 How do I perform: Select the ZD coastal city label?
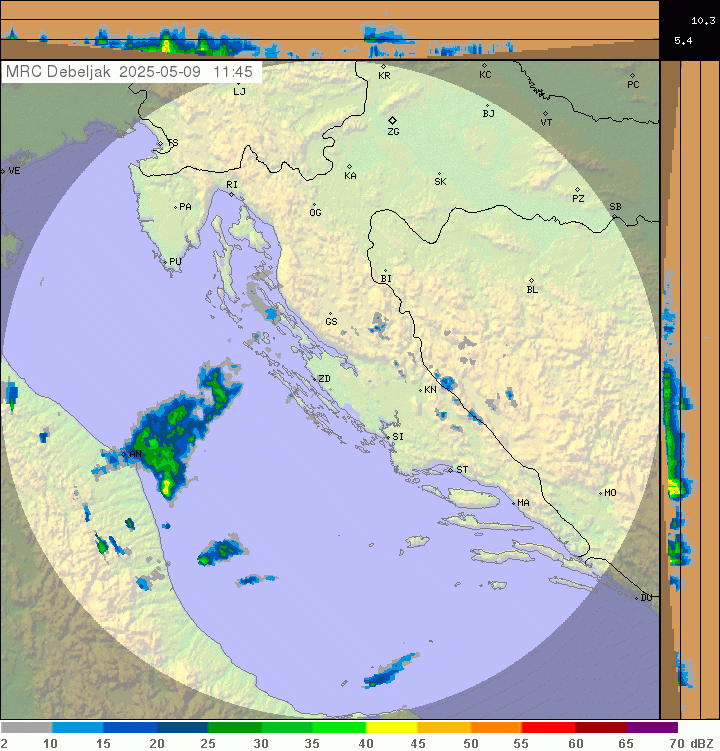(324, 379)
